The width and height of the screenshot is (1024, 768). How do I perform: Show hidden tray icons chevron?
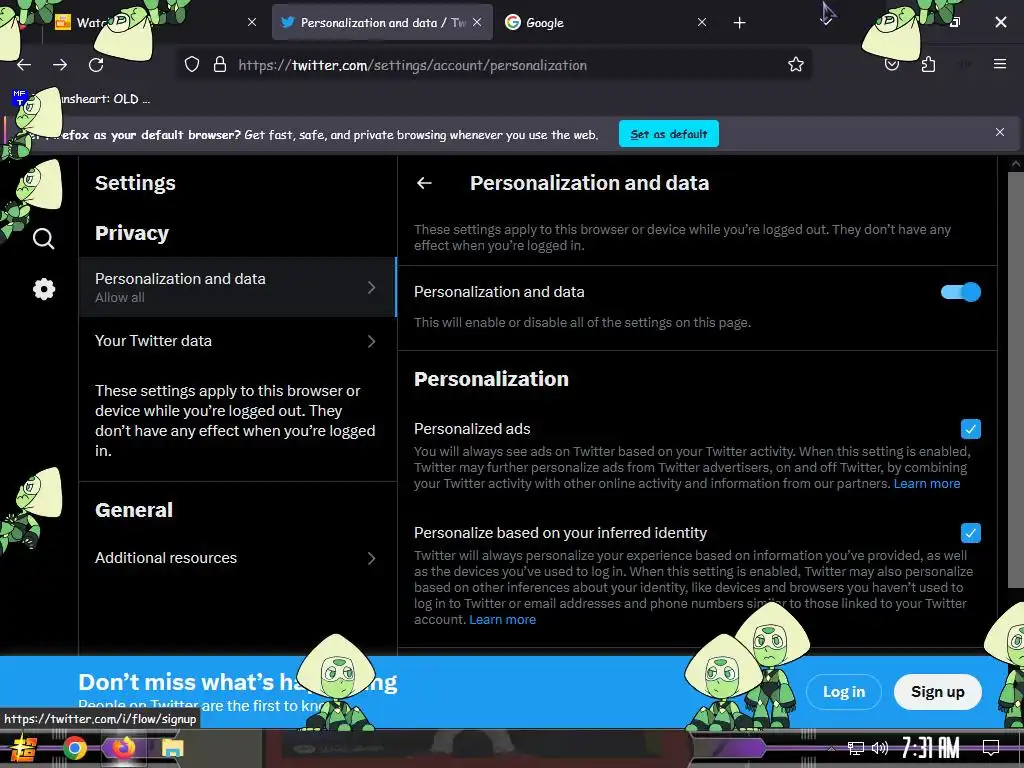pyautogui.click(x=831, y=748)
